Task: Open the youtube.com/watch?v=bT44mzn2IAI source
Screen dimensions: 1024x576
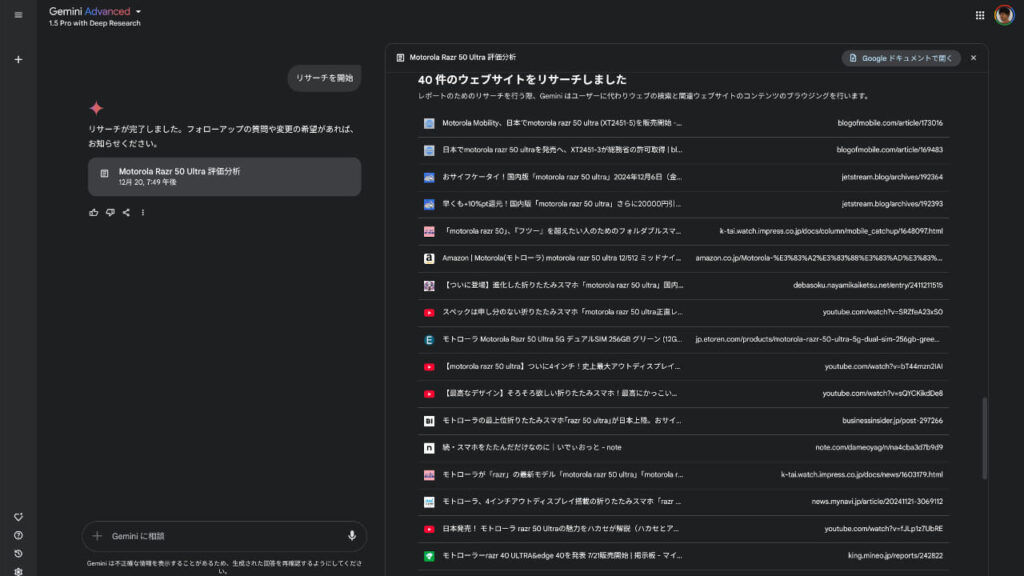Action: [x=683, y=366]
